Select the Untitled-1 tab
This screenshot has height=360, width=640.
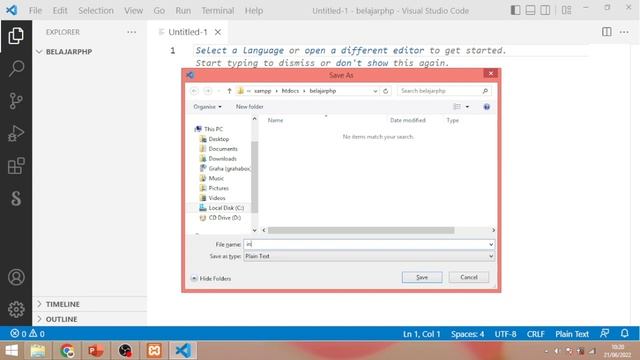(x=187, y=32)
